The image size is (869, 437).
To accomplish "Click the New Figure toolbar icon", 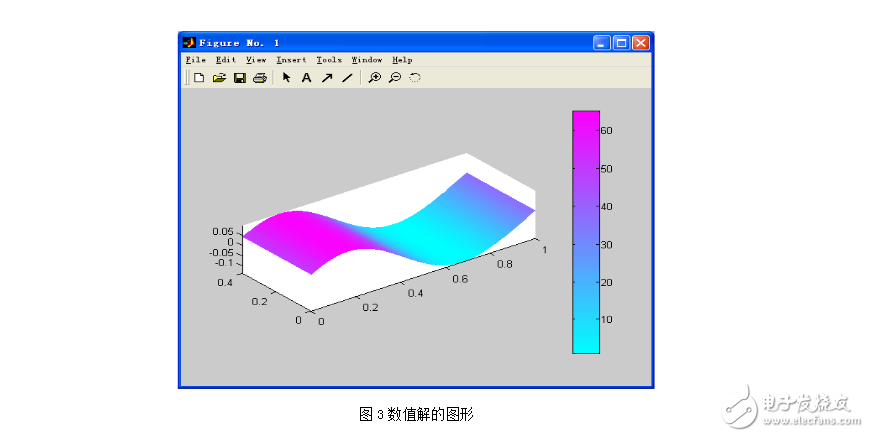I will point(199,78).
